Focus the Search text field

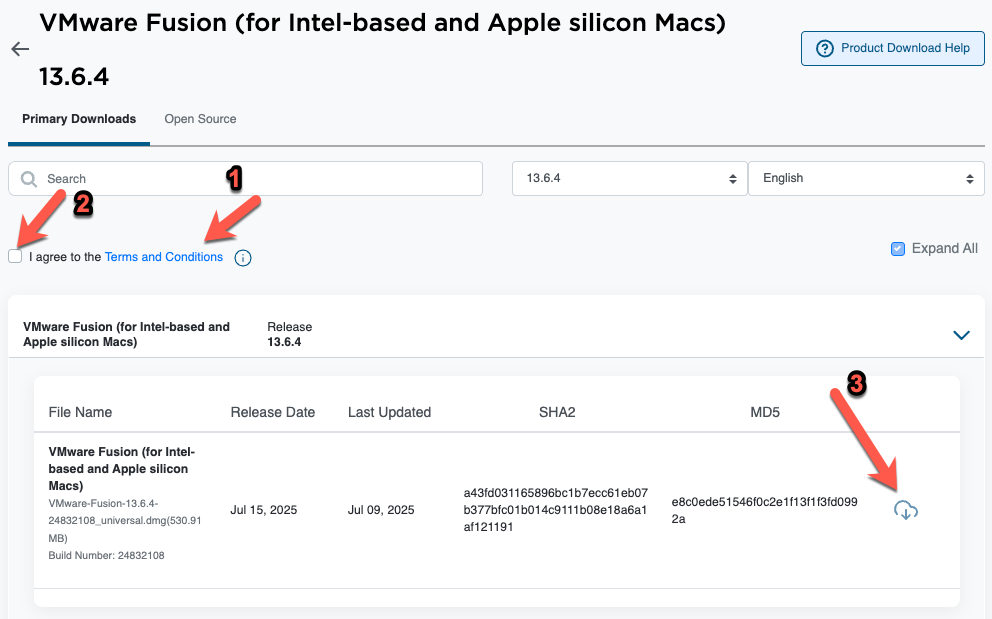(x=260, y=179)
